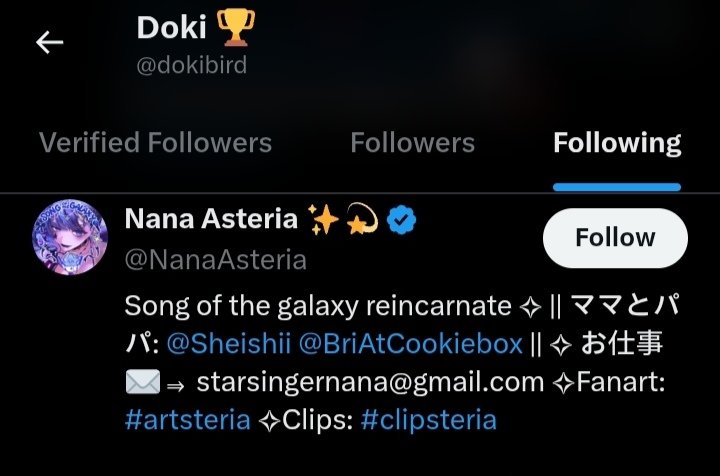
Task: Click the Nana Asteria display name
Action: coord(211,219)
